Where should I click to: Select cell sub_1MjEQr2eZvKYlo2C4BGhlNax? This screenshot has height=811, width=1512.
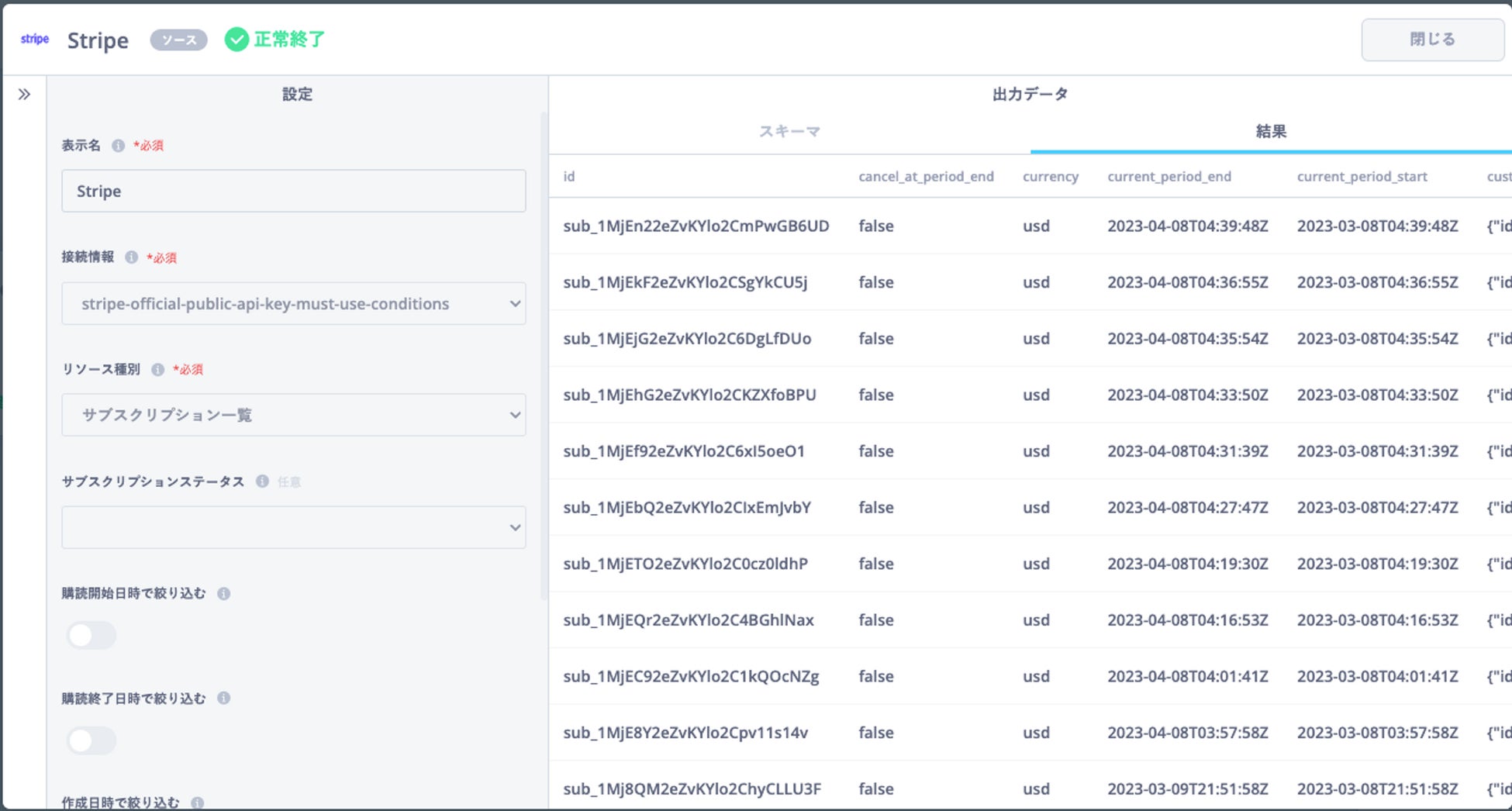[689, 620]
